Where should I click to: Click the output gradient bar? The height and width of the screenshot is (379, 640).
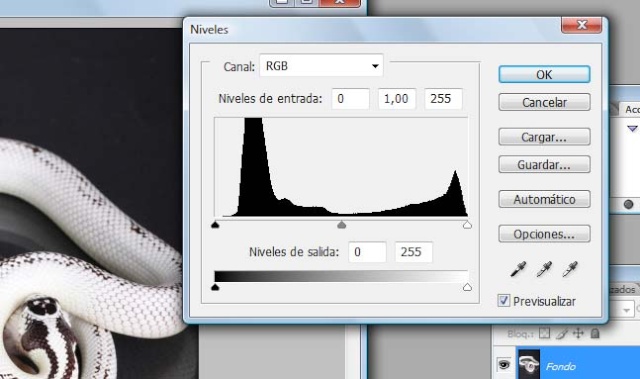pyautogui.click(x=341, y=276)
